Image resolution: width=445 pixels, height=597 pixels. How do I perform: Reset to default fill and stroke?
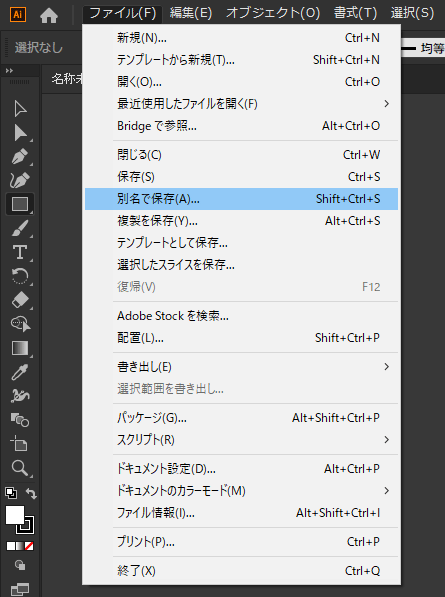11,493
